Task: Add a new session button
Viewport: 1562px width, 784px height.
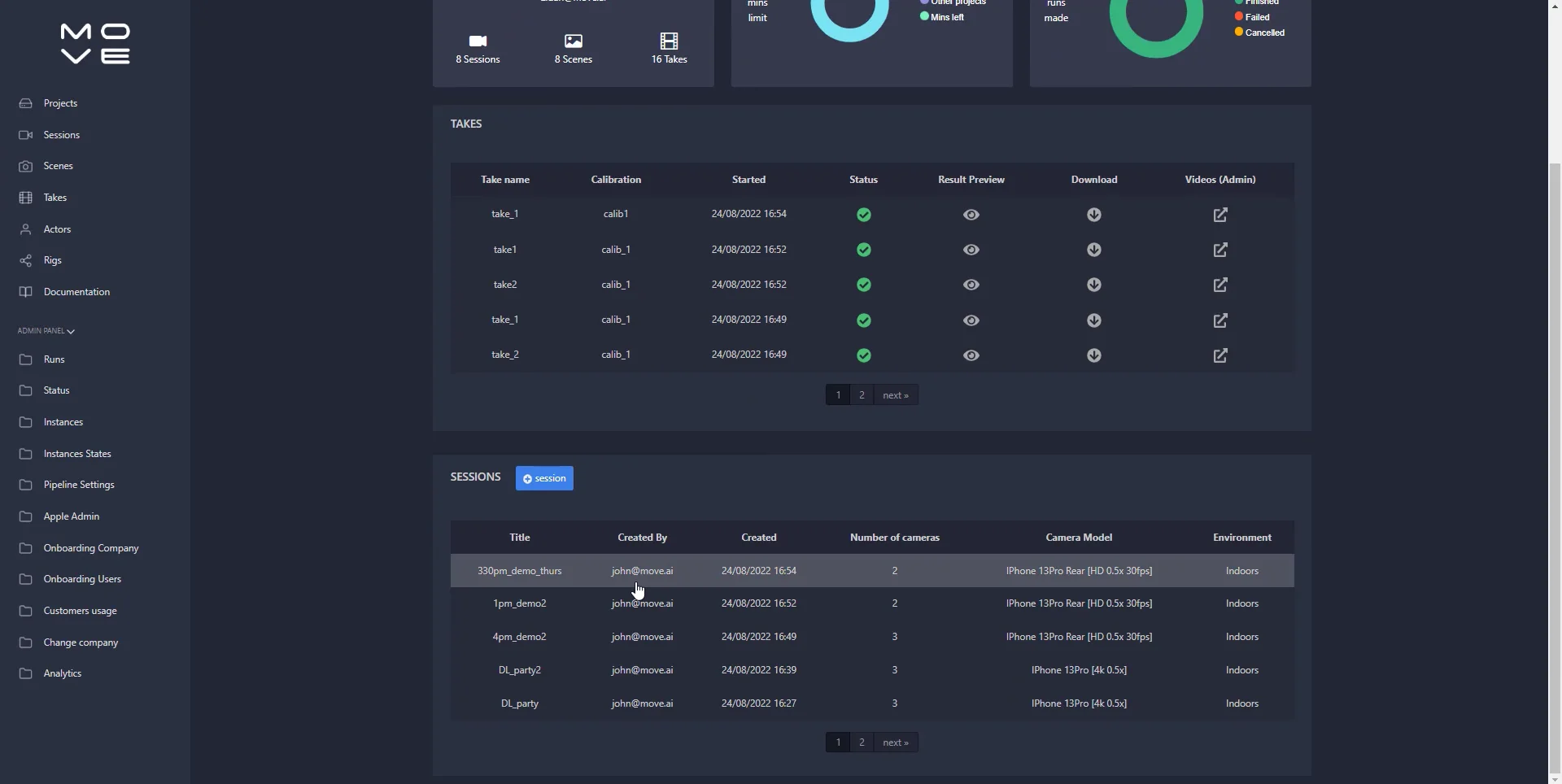Action: coord(544,478)
